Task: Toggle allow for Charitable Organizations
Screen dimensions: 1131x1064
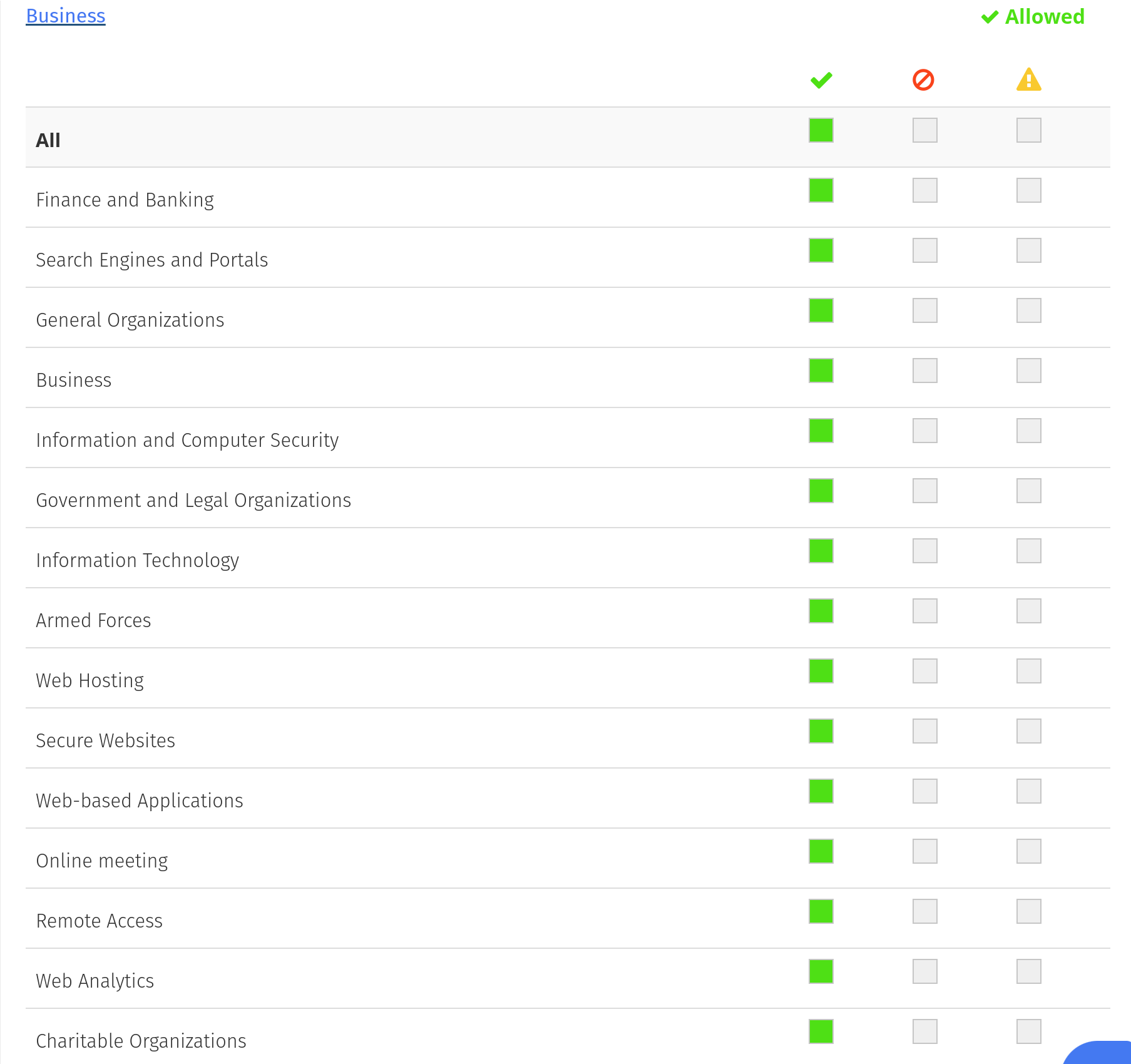Action: (x=821, y=1031)
